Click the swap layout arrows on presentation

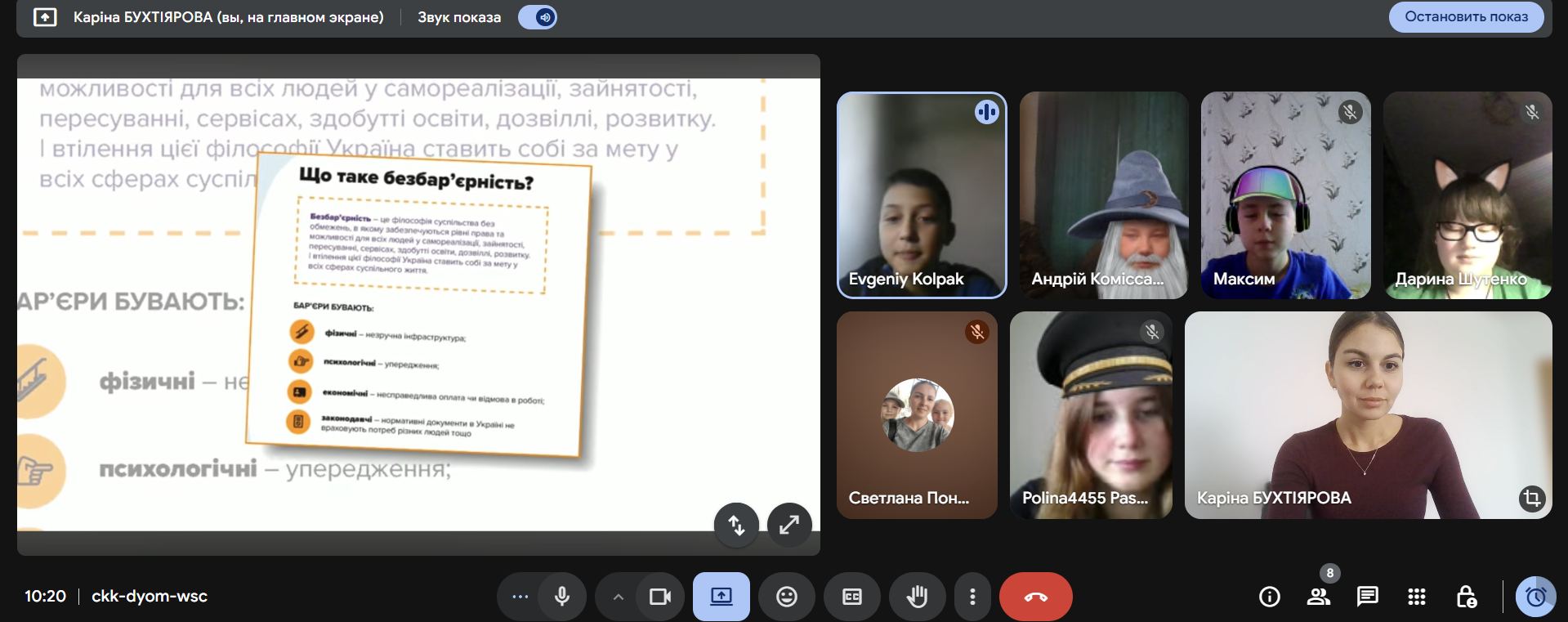(736, 525)
